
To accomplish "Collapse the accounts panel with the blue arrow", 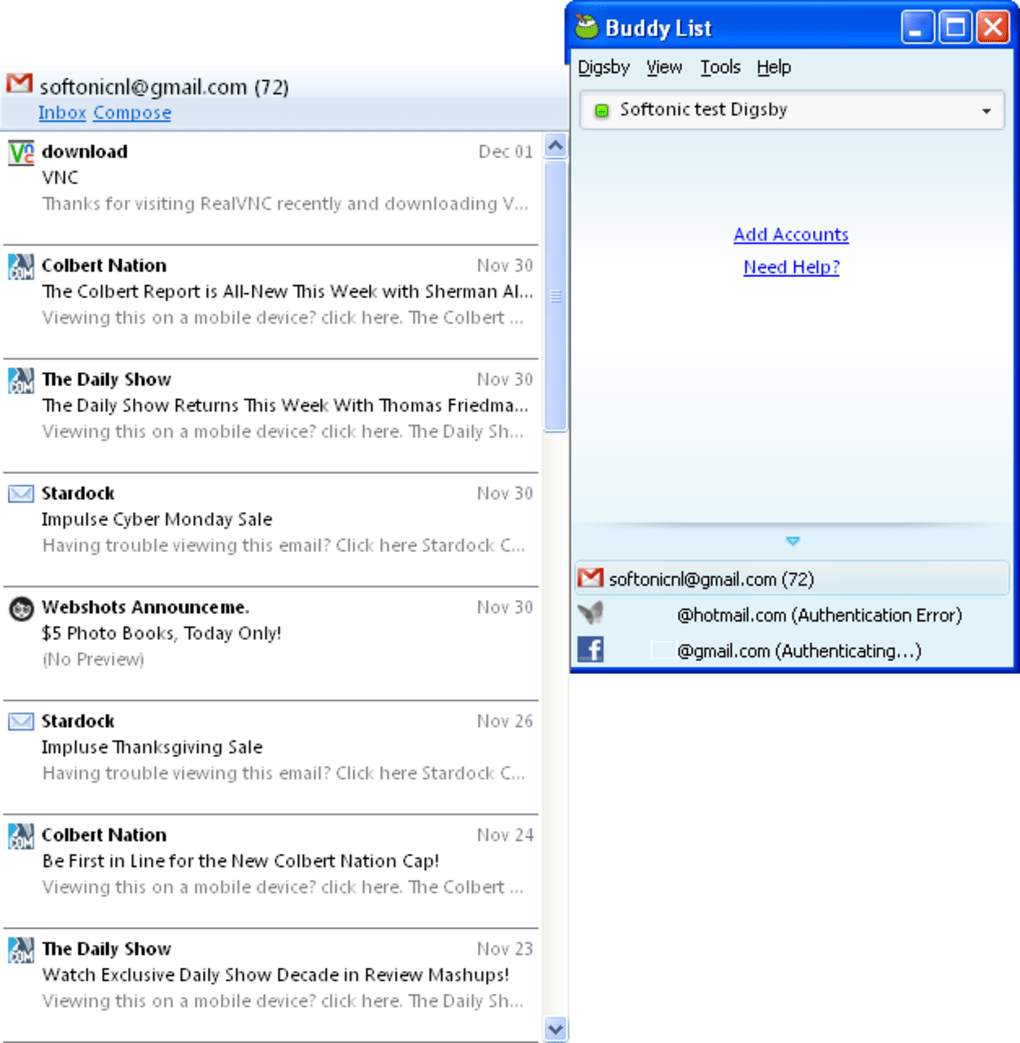I will (792, 541).
